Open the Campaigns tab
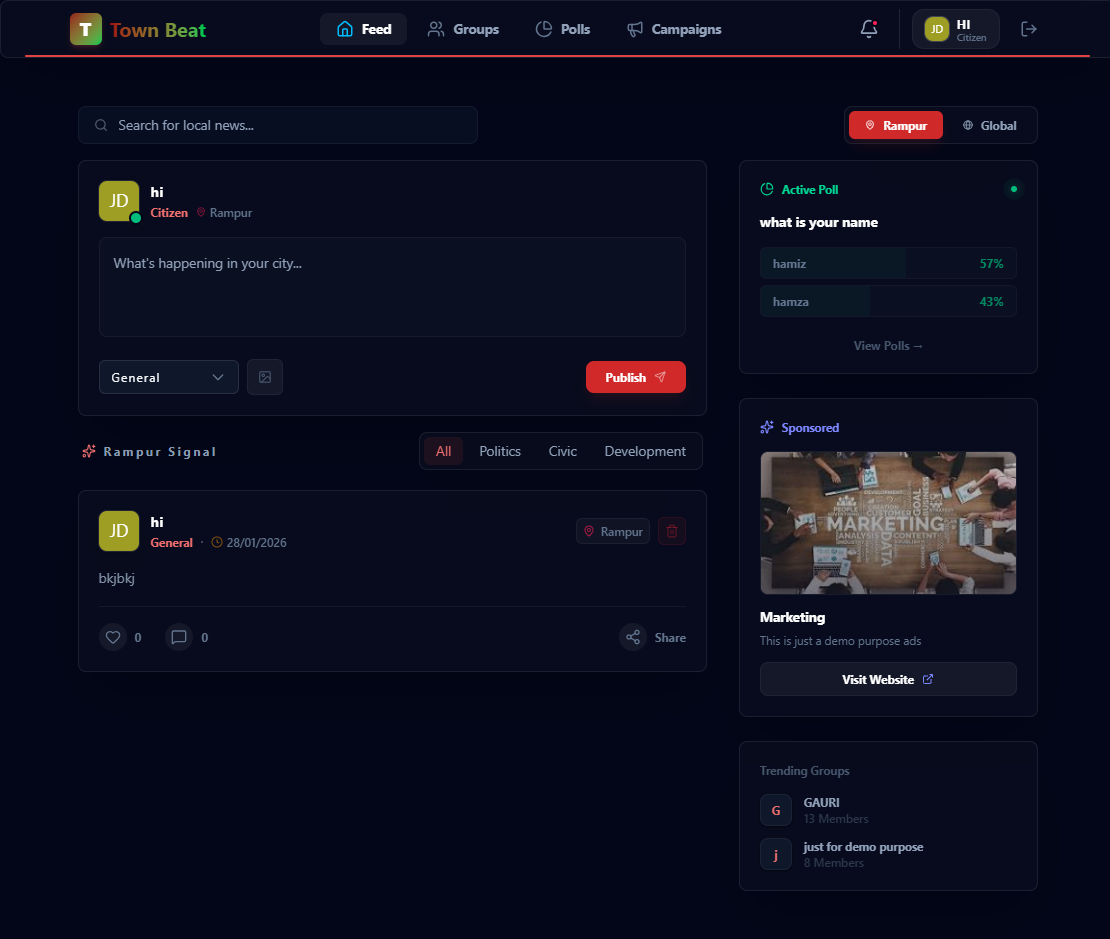Image resolution: width=1110 pixels, height=939 pixels. [674, 29]
